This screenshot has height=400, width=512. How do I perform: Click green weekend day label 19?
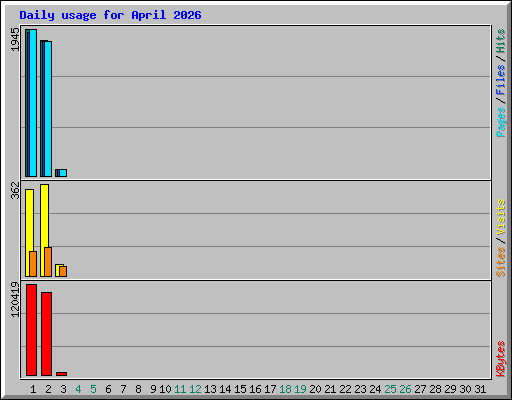click(300, 389)
